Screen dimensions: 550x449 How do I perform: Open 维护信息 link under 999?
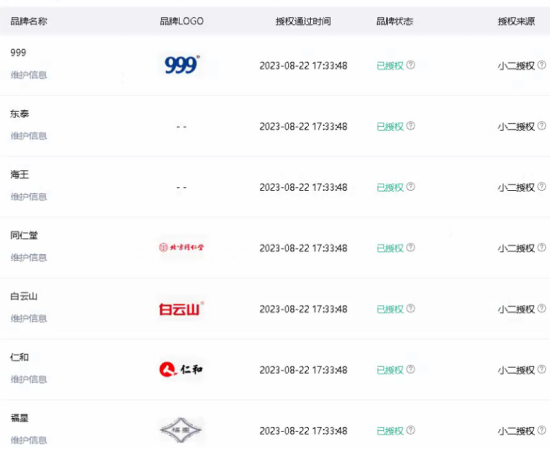click(x=29, y=75)
